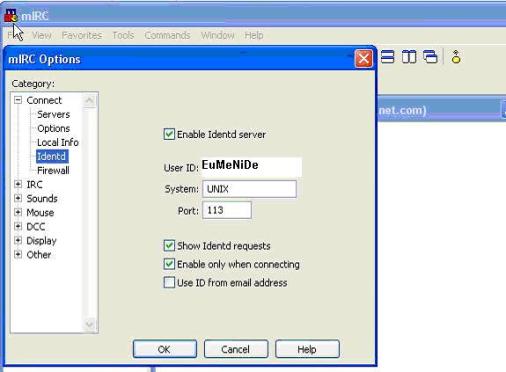Click the Help button in dialog
This screenshot has height=372, width=506.
(307, 349)
